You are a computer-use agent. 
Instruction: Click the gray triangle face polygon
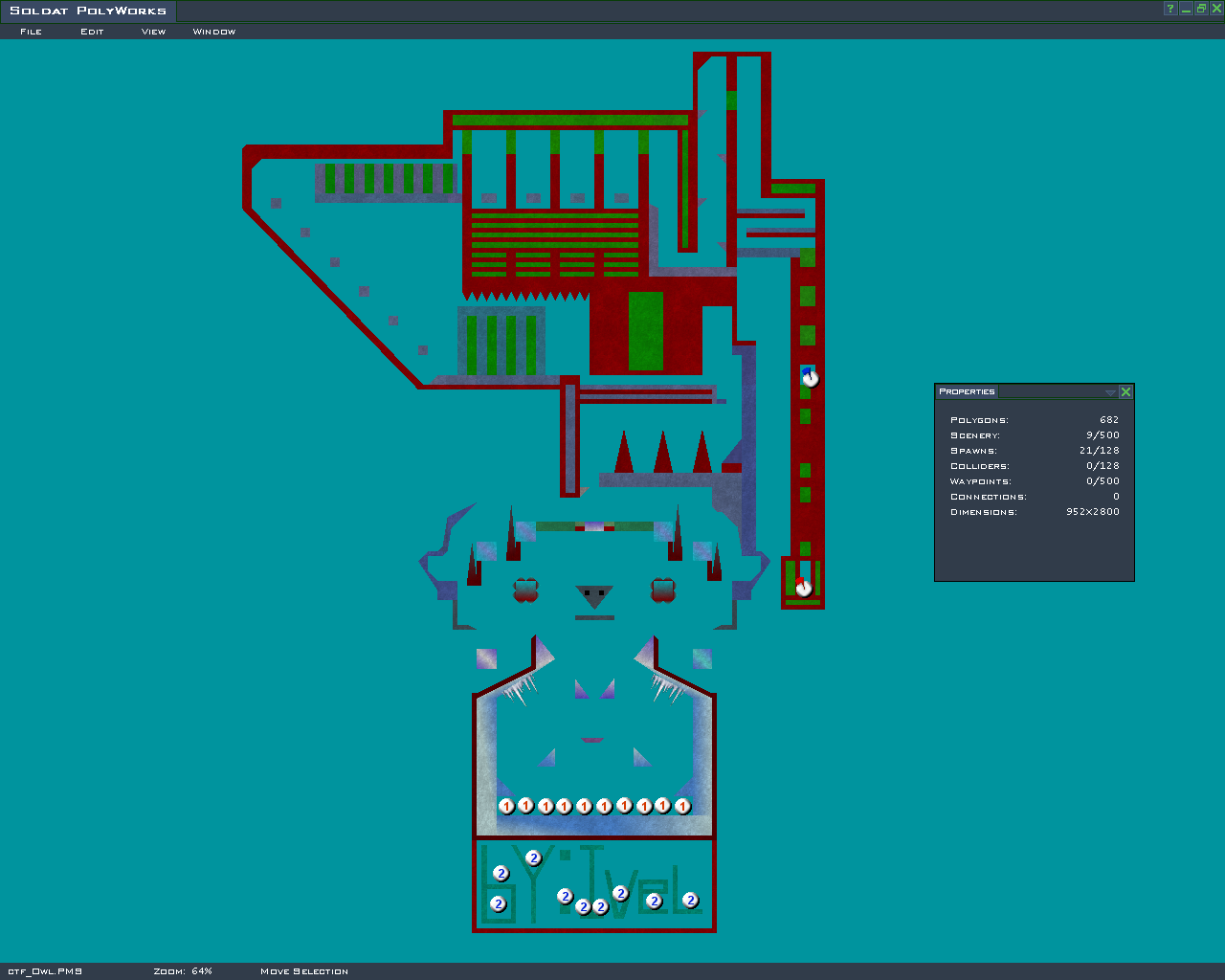coord(593,595)
